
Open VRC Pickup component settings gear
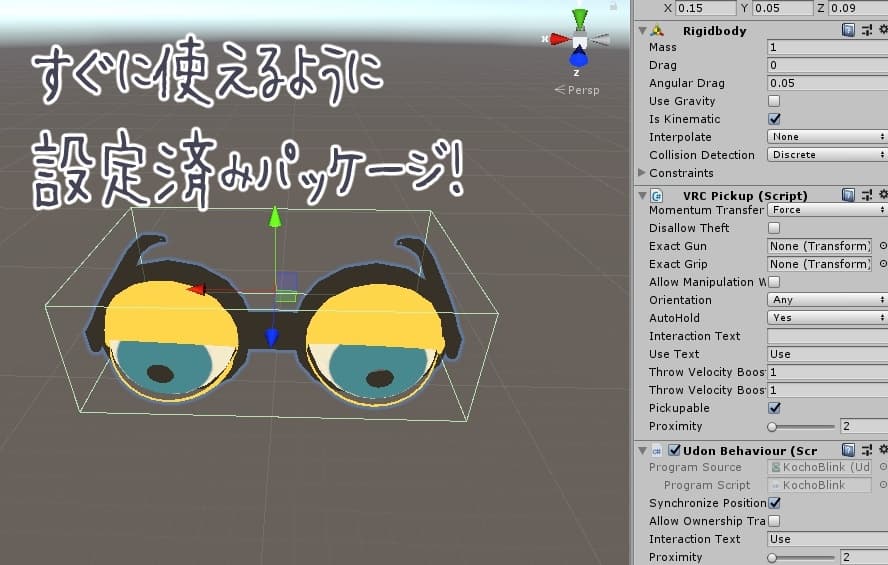[882, 195]
